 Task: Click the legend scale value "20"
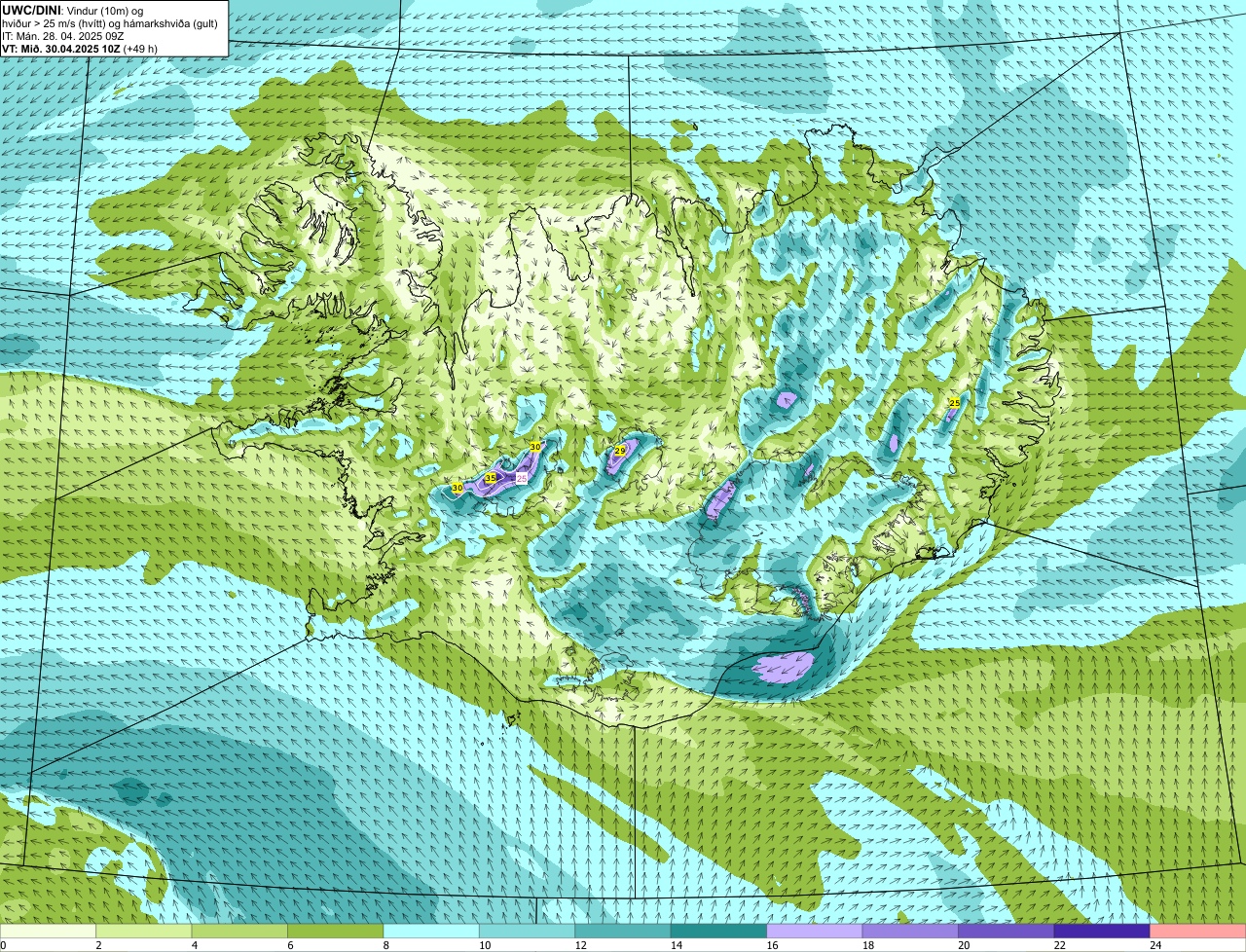[964, 945]
